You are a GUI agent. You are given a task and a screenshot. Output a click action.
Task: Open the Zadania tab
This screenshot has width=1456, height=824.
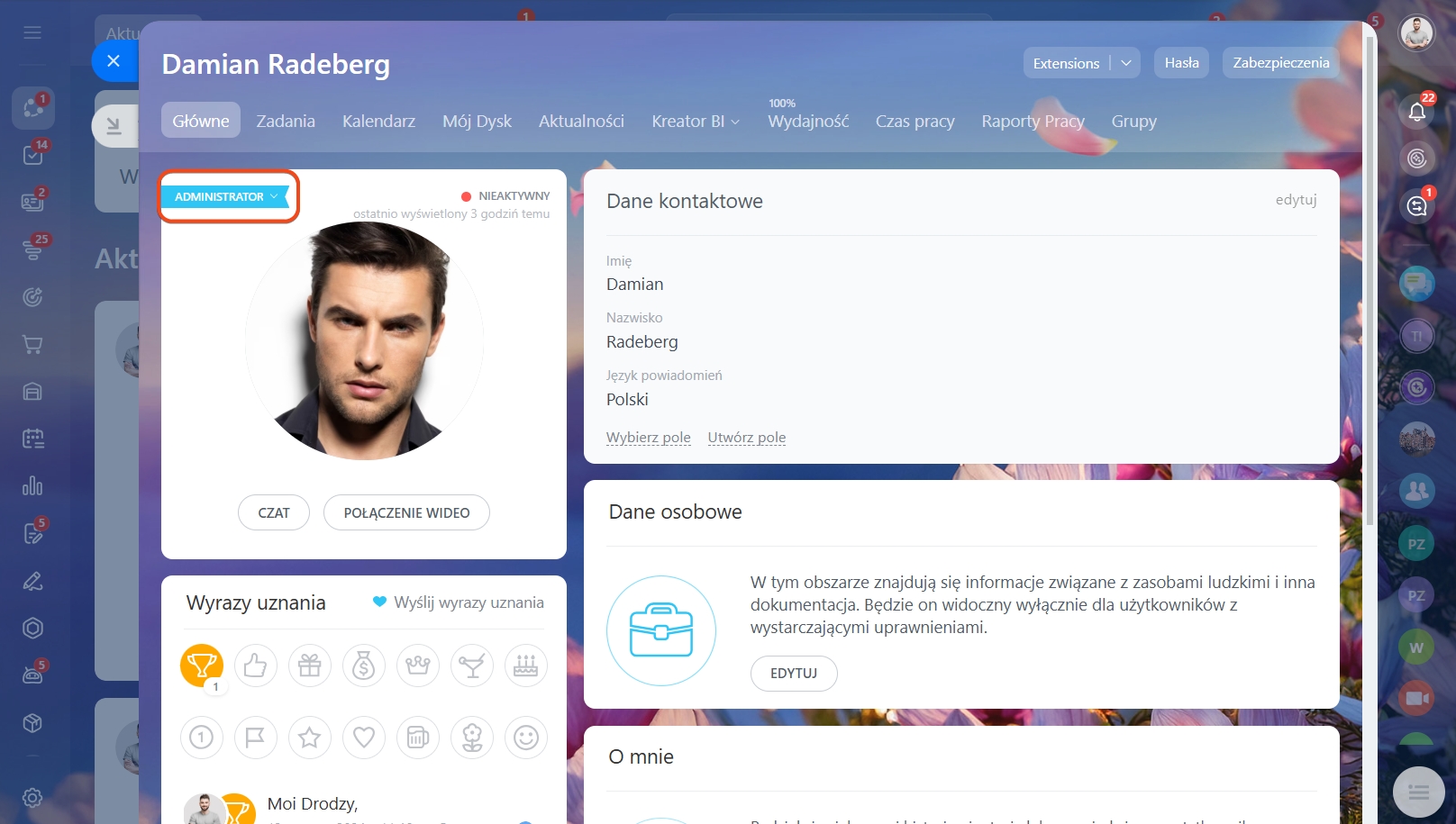tap(286, 121)
